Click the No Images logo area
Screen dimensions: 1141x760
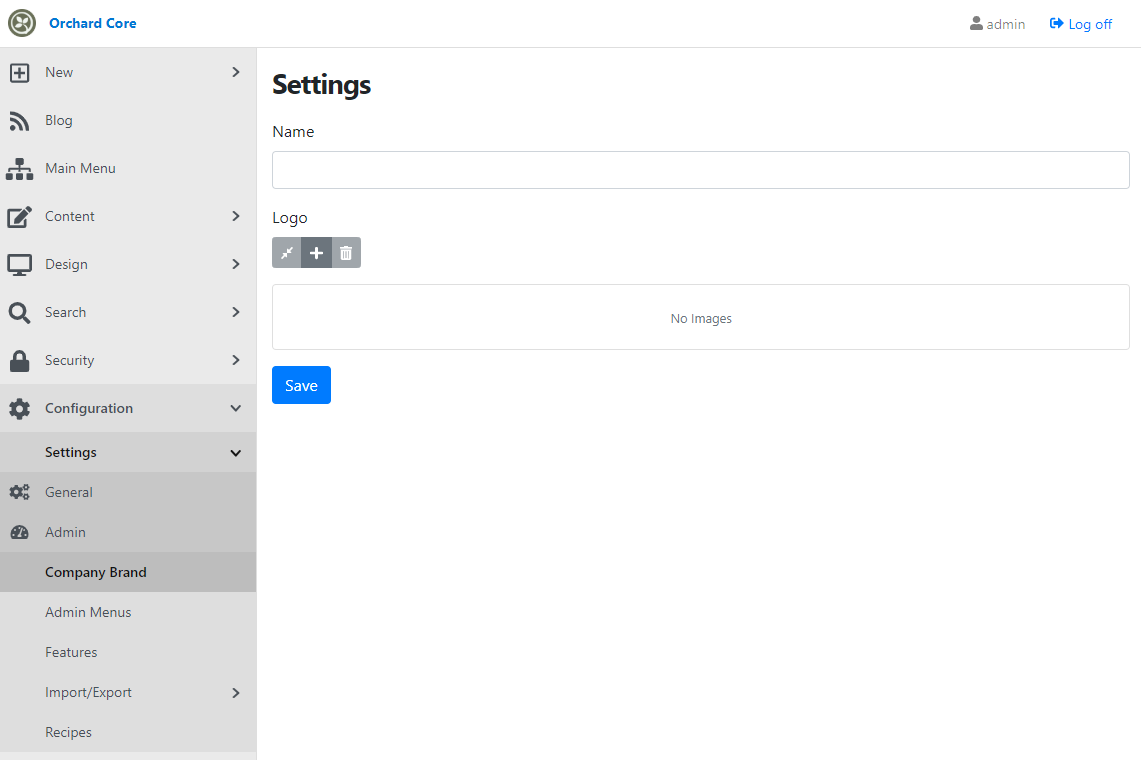701,317
